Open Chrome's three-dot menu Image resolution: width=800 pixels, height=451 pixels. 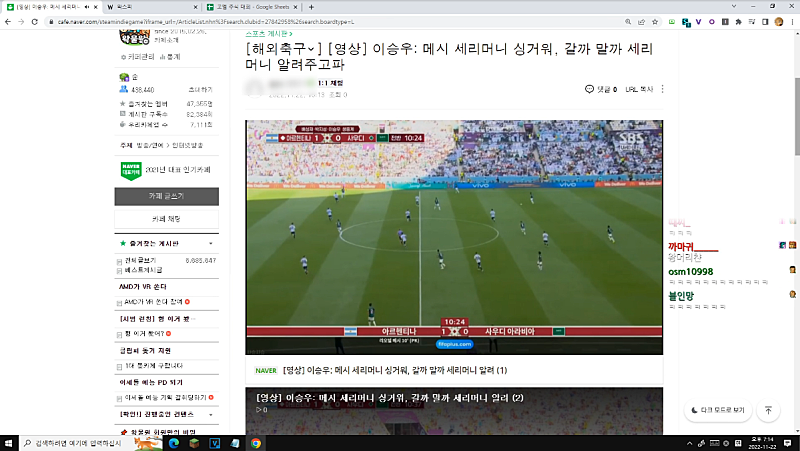[x=792, y=22]
